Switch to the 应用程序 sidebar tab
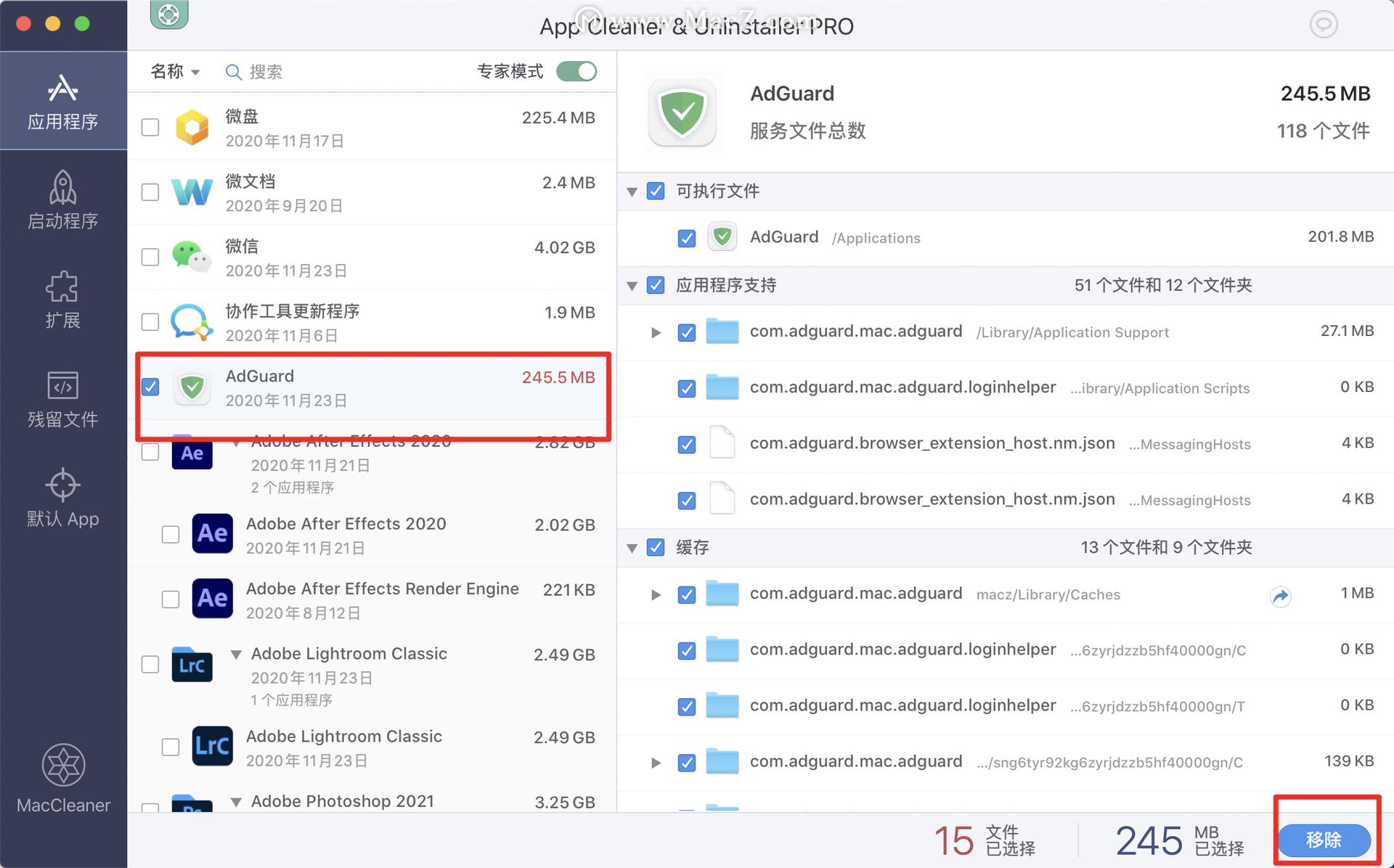The height and width of the screenshot is (868, 1394). tap(62, 101)
